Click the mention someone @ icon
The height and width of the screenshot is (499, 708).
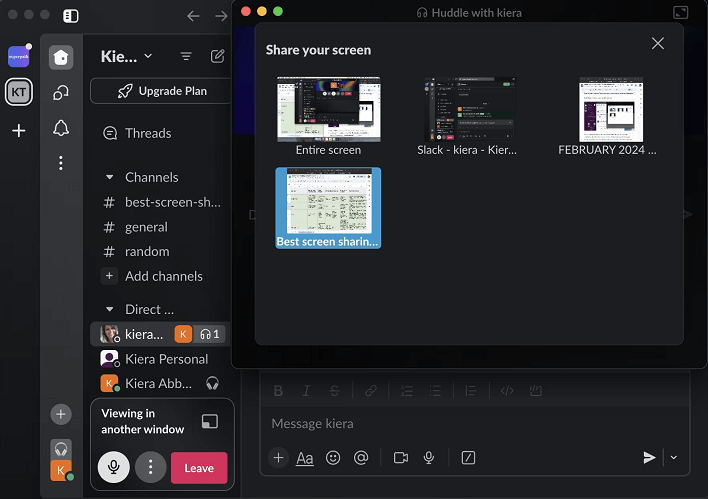[361, 457]
